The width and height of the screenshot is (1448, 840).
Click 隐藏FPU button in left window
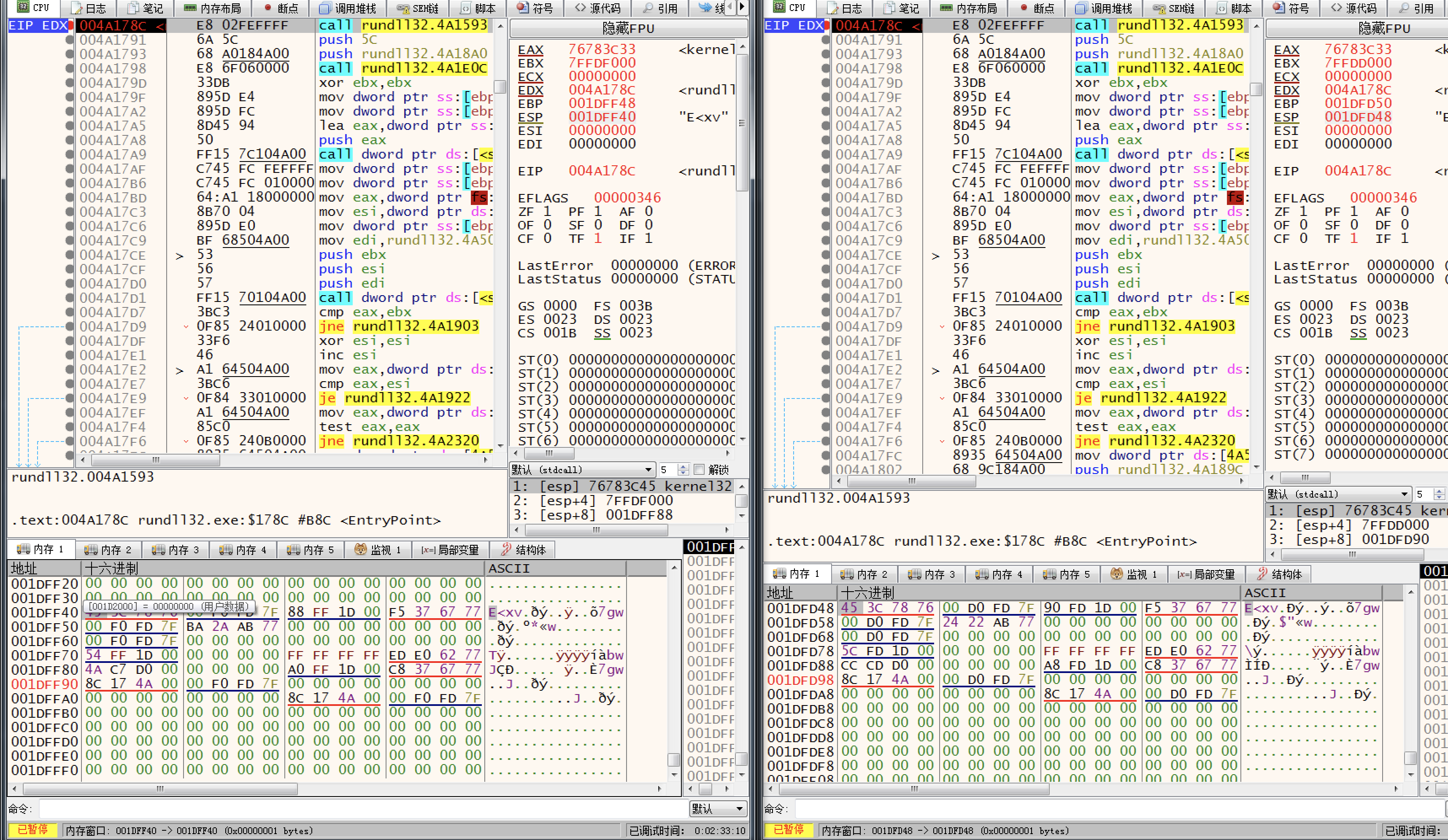[x=628, y=28]
